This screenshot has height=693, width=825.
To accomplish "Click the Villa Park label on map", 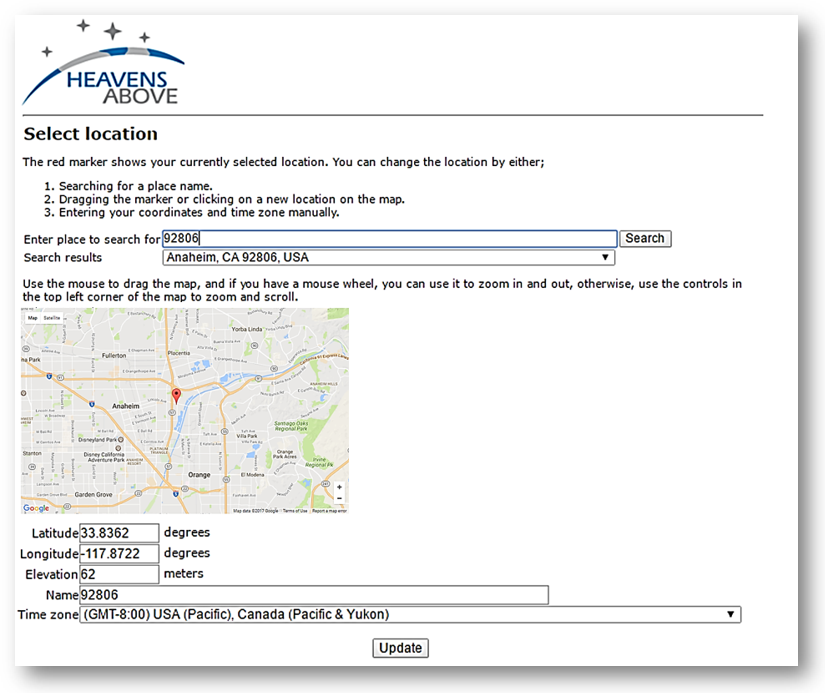I will [247, 436].
